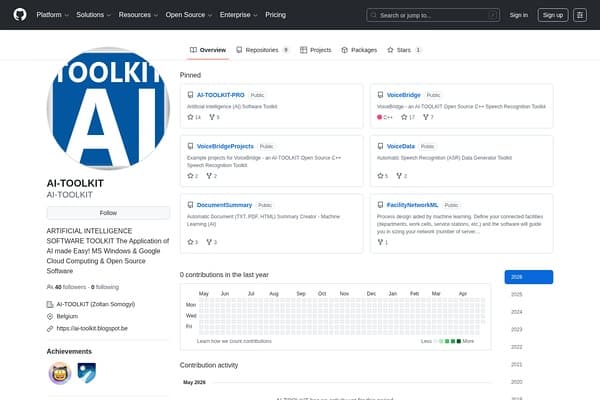This screenshot has width=600, height=400.
Task: Open the DocumentSummary repository
Action: 224,205
